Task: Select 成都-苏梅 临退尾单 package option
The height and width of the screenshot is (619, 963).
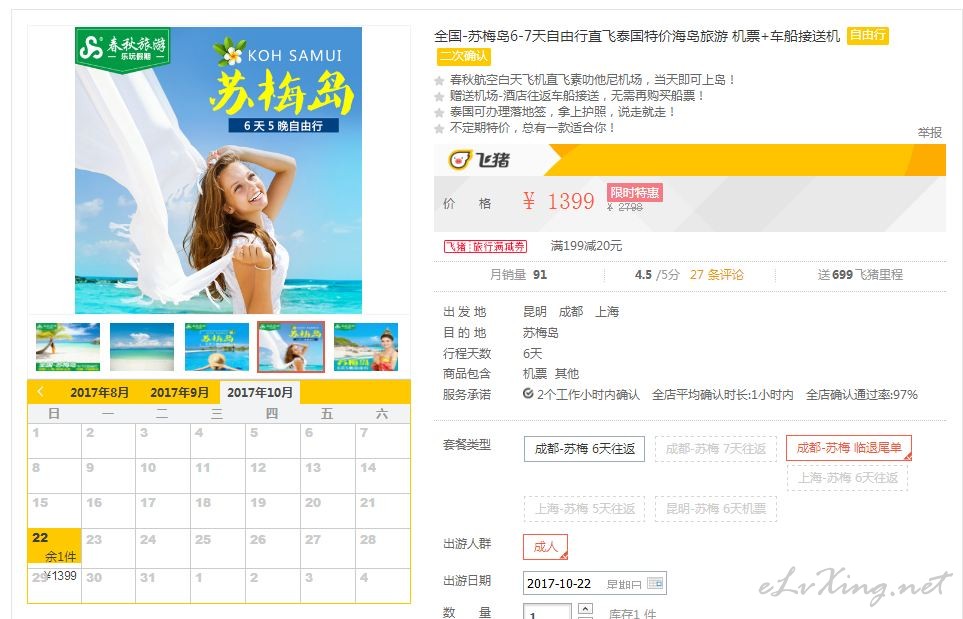Action: 849,448
